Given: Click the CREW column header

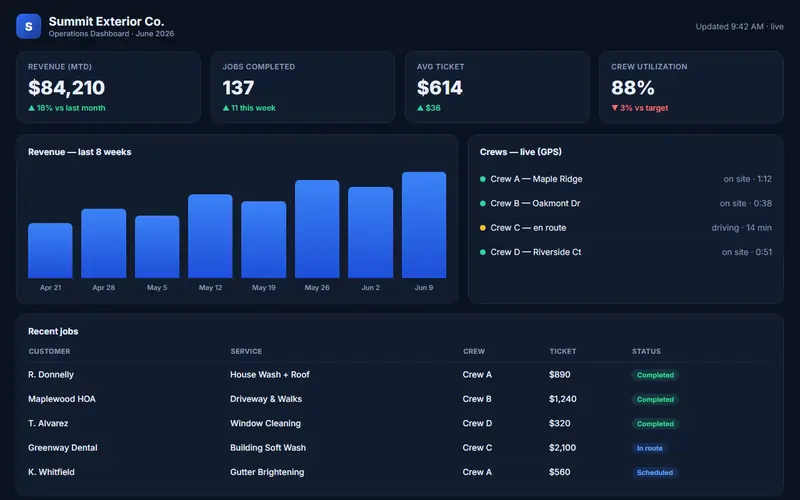Looking at the screenshot, I should point(474,352).
